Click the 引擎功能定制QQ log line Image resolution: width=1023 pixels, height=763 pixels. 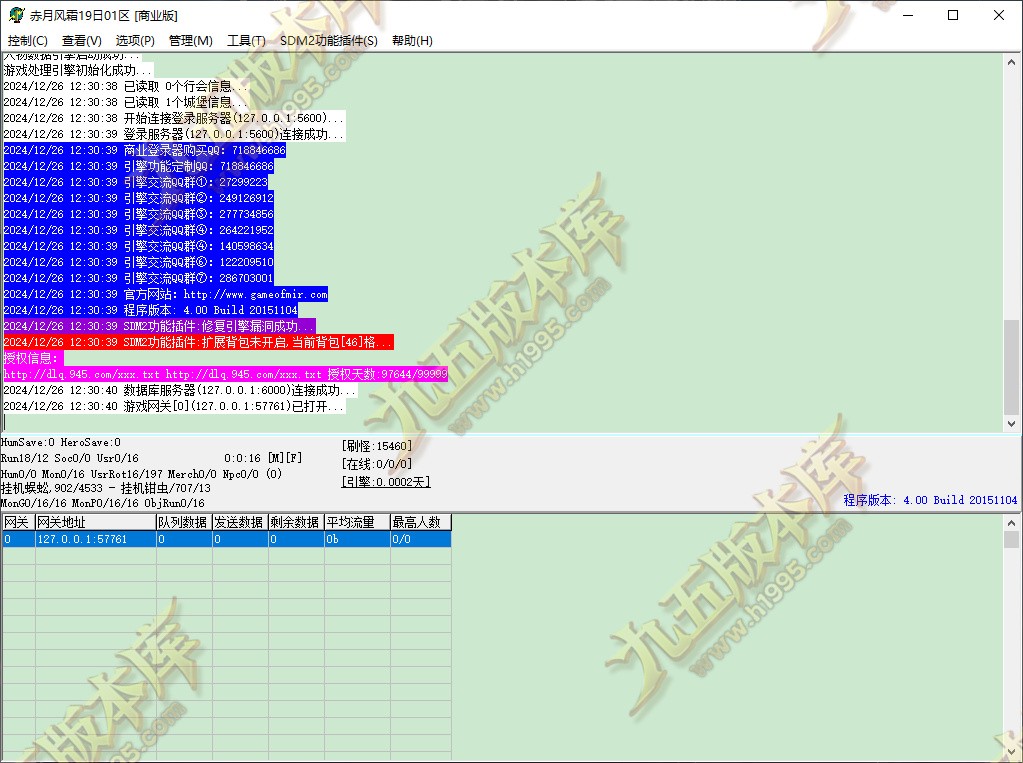[x=138, y=166]
